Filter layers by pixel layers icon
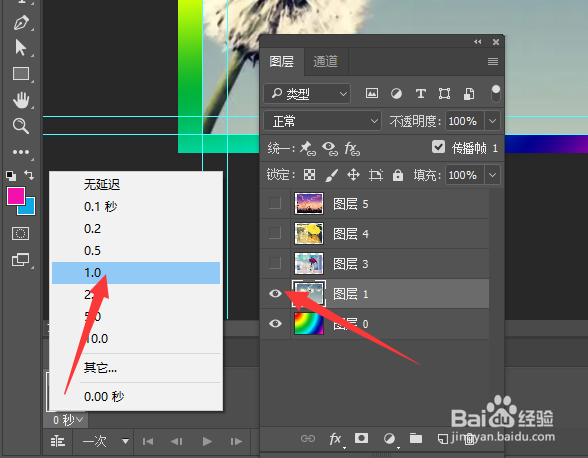 click(x=372, y=93)
